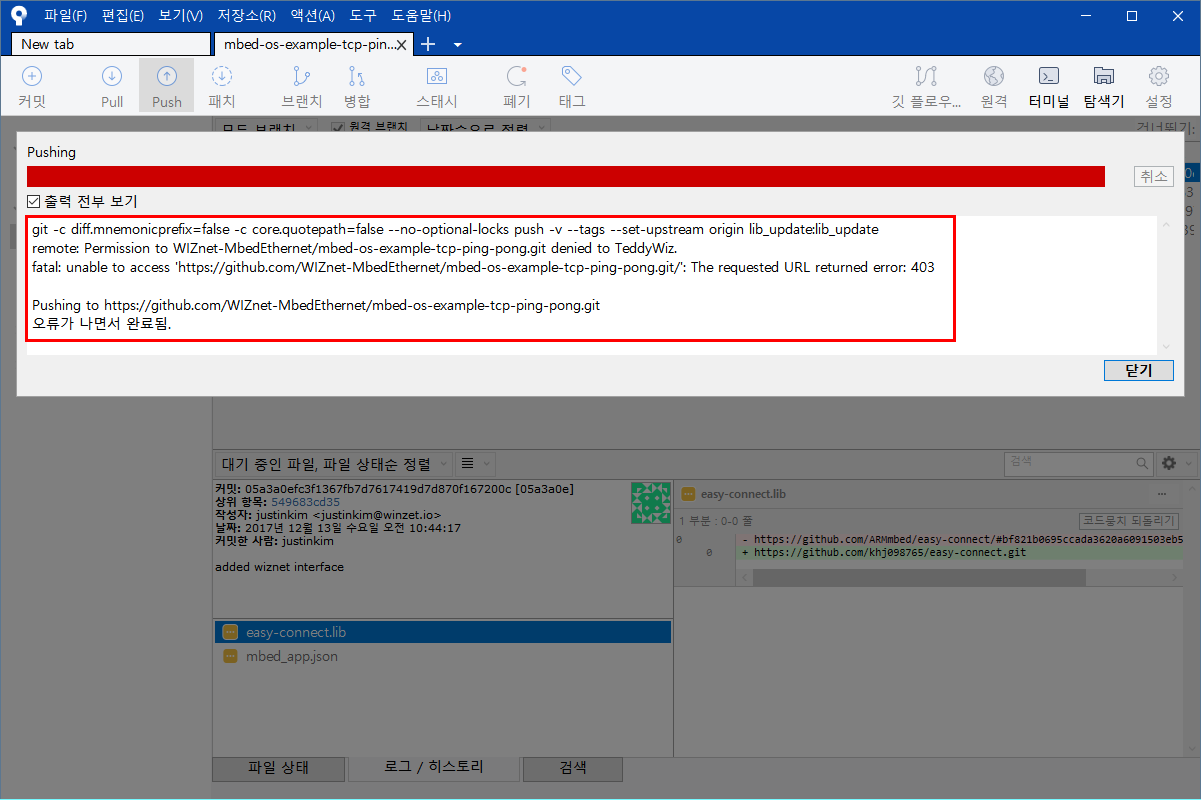This screenshot has height=800, width=1201.
Task: Switch to the 검색 bottom tab
Action: coord(573,768)
